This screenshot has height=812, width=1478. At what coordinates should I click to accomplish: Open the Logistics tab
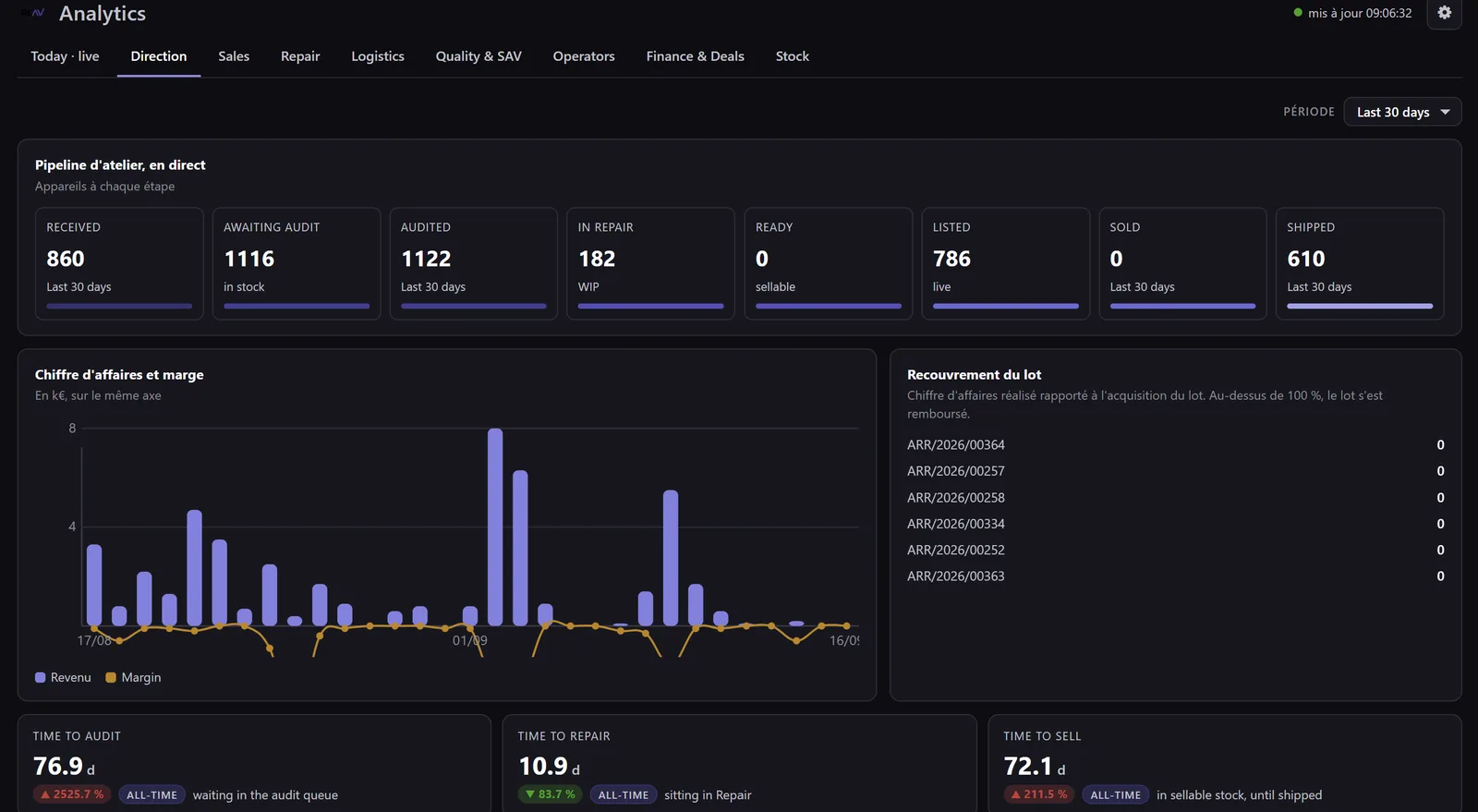(378, 56)
